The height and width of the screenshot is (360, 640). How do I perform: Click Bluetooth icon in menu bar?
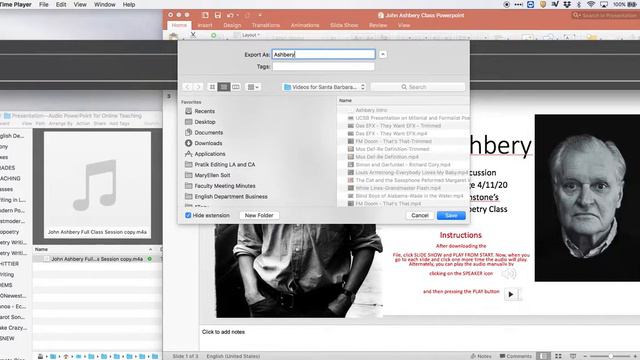point(579,4)
